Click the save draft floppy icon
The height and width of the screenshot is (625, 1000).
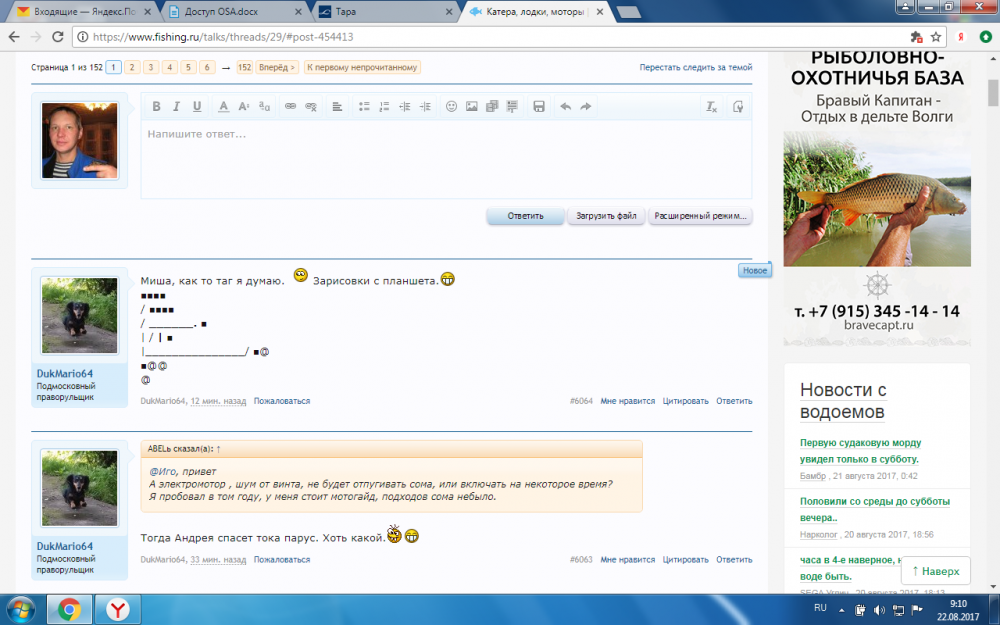pyautogui.click(x=538, y=107)
